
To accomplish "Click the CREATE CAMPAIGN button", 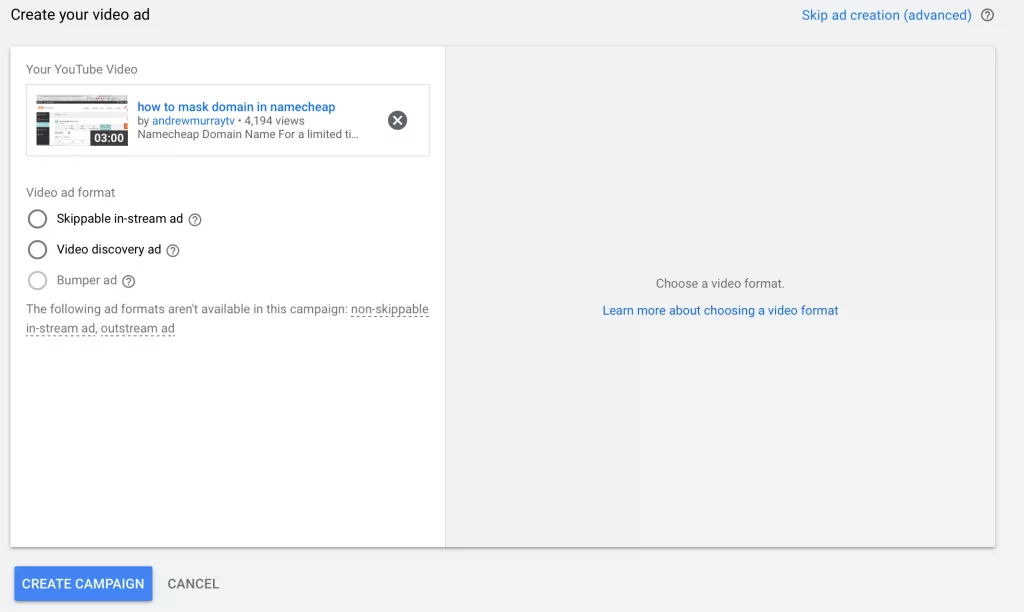I will 83,583.
